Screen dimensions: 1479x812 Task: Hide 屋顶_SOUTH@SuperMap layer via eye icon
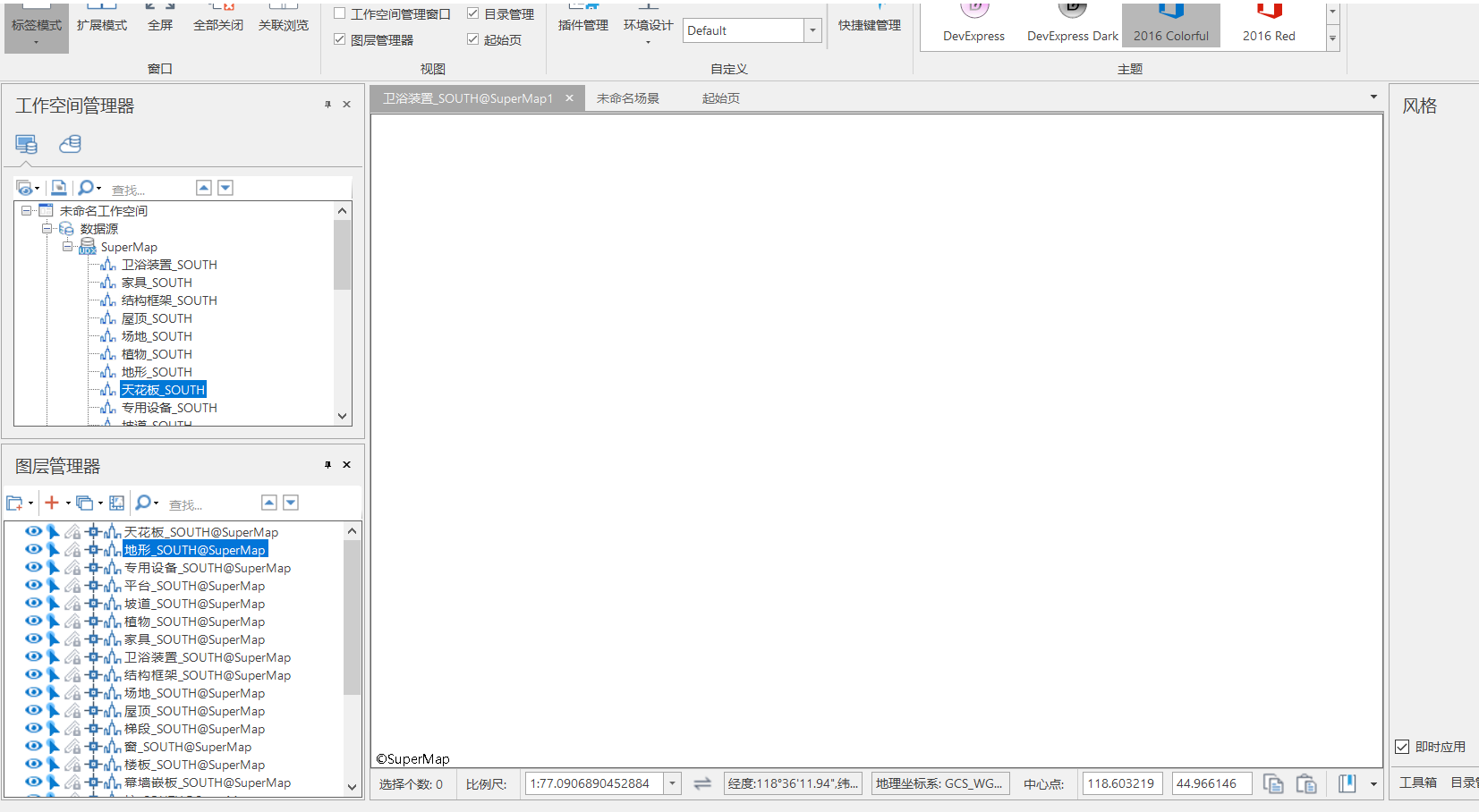pyautogui.click(x=33, y=710)
